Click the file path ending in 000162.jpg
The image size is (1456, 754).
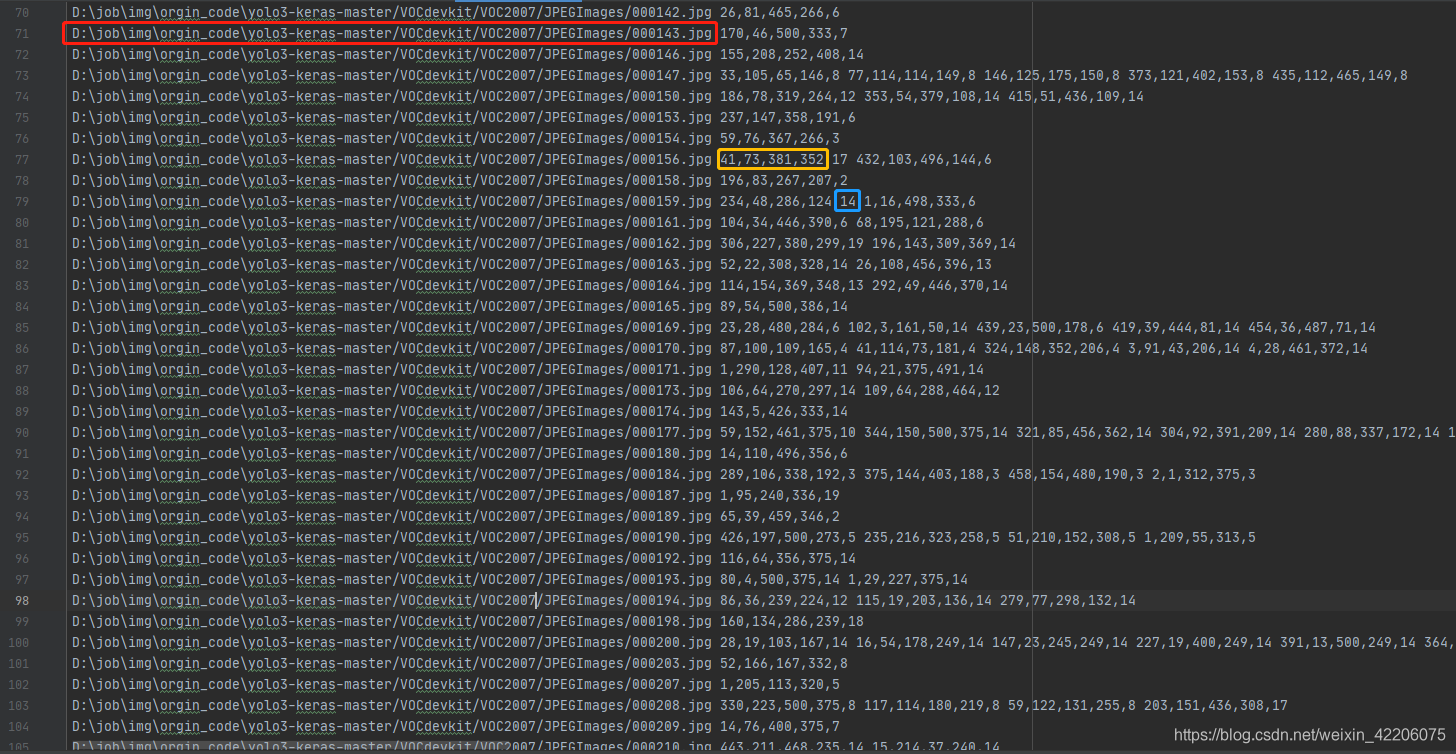click(x=392, y=244)
